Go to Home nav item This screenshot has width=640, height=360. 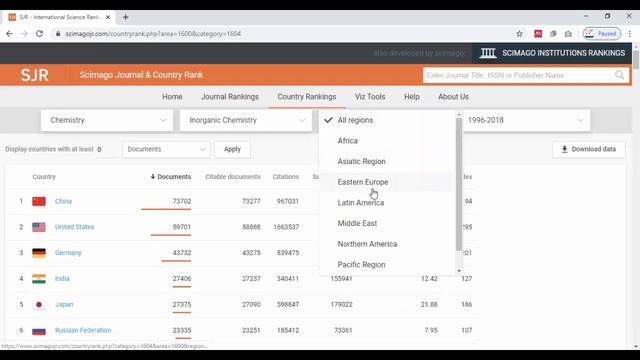[x=172, y=97]
